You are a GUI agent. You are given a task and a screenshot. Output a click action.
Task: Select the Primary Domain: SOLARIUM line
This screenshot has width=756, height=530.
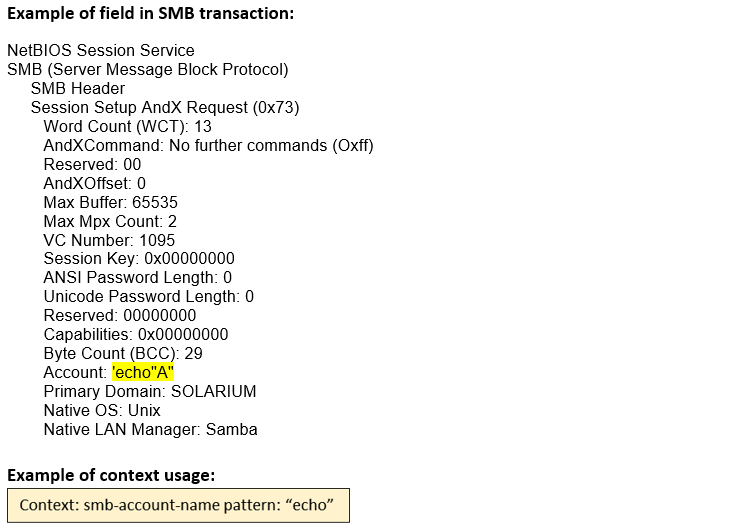150,391
